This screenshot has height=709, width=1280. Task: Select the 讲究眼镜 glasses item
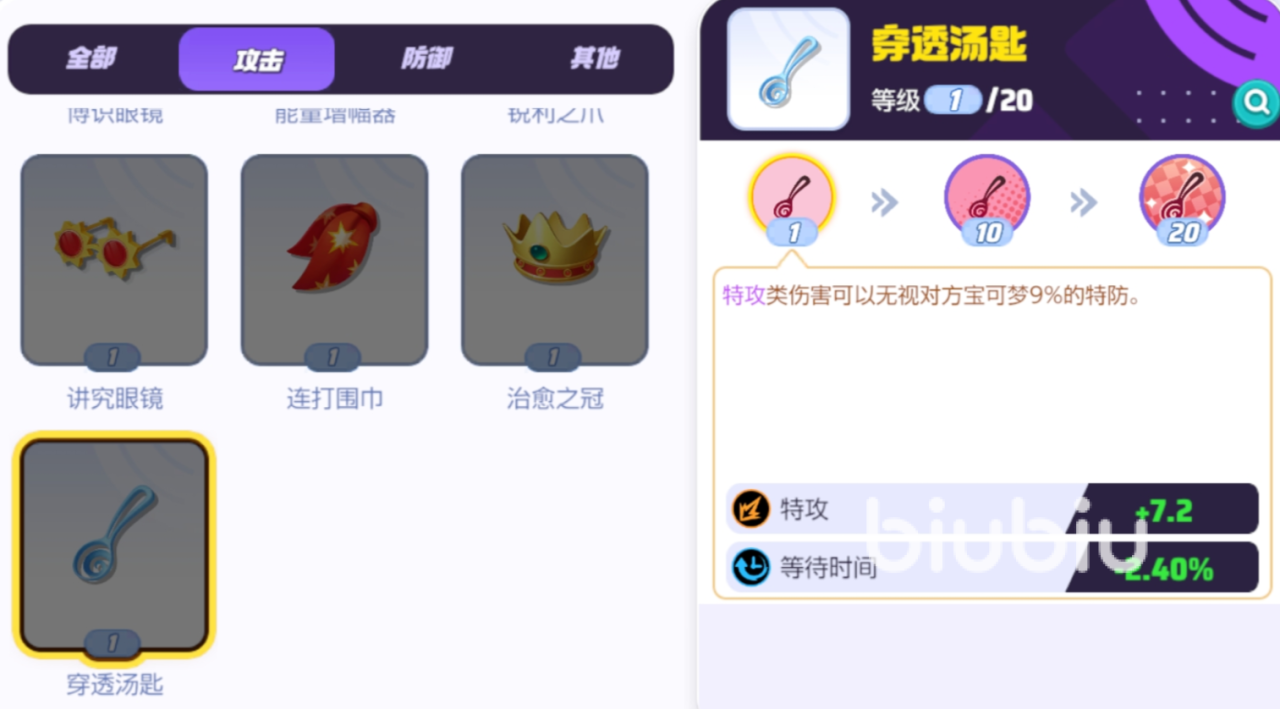tap(114, 260)
